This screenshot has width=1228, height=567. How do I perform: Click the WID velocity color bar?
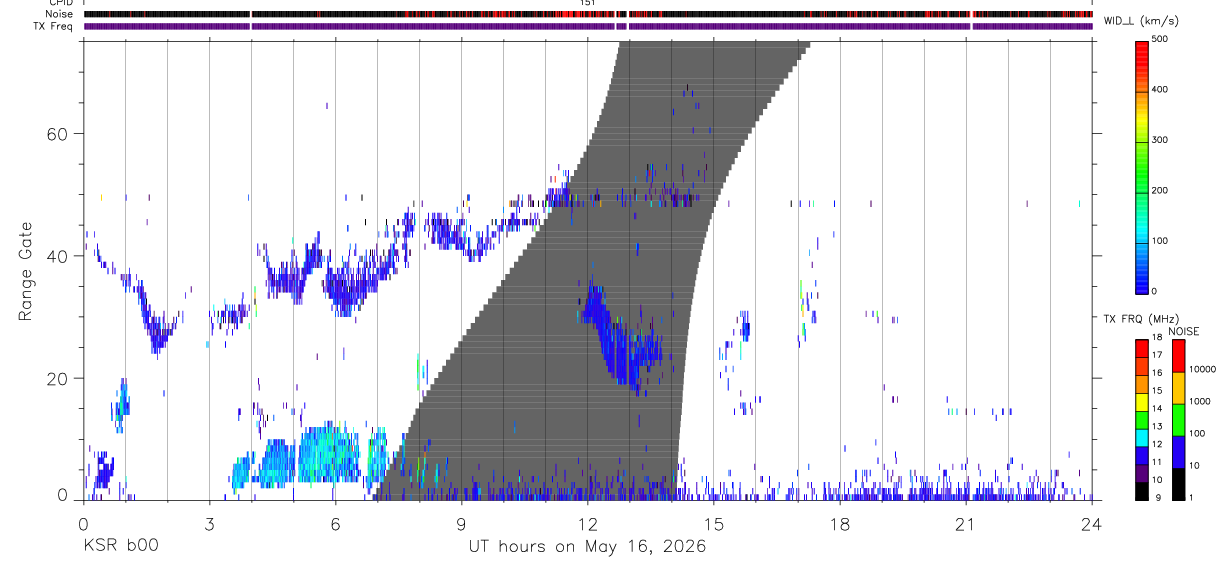(1141, 166)
